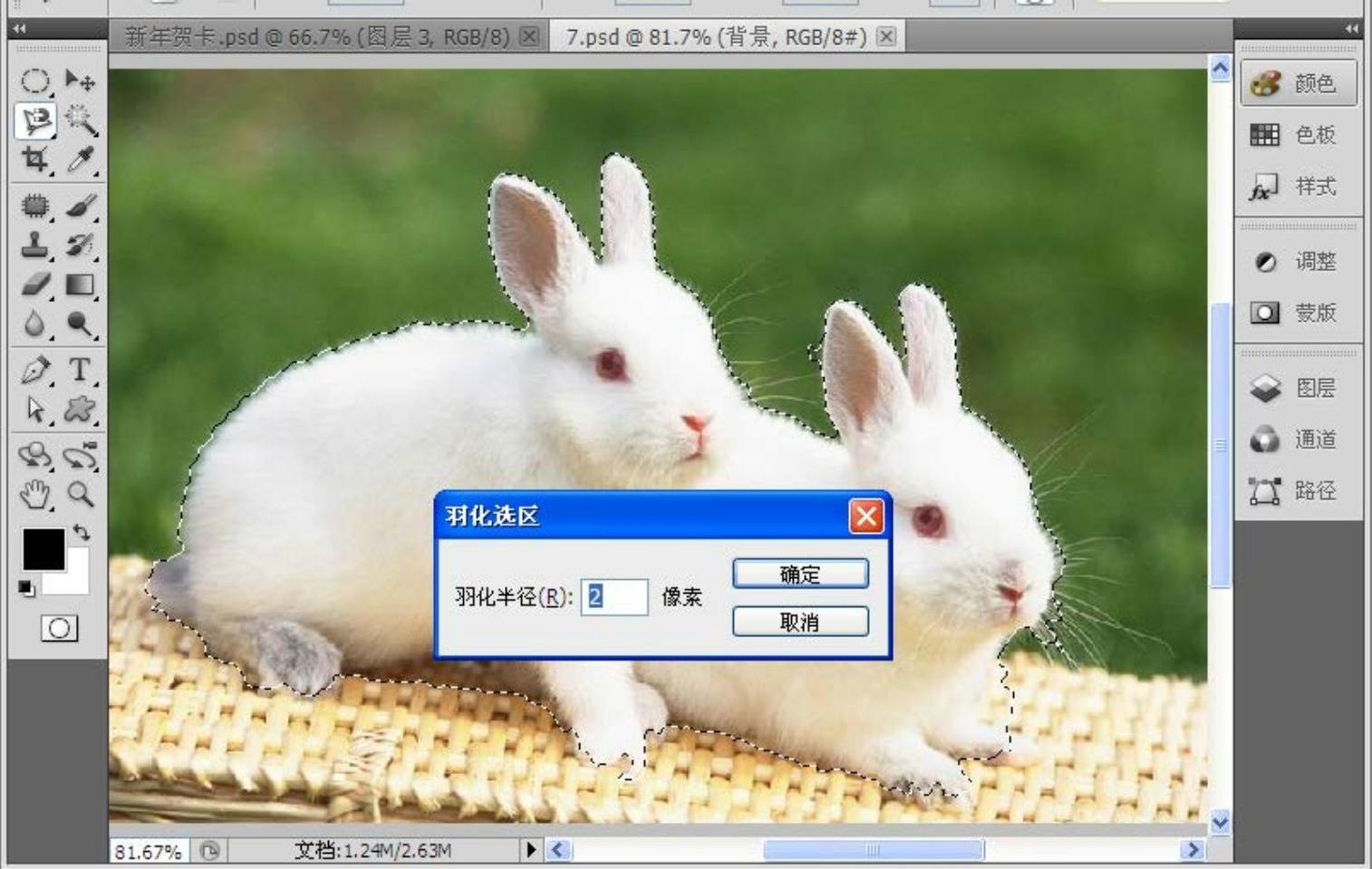
Task: Pick the Eyedropper tool
Action: (x=80, y=159)
